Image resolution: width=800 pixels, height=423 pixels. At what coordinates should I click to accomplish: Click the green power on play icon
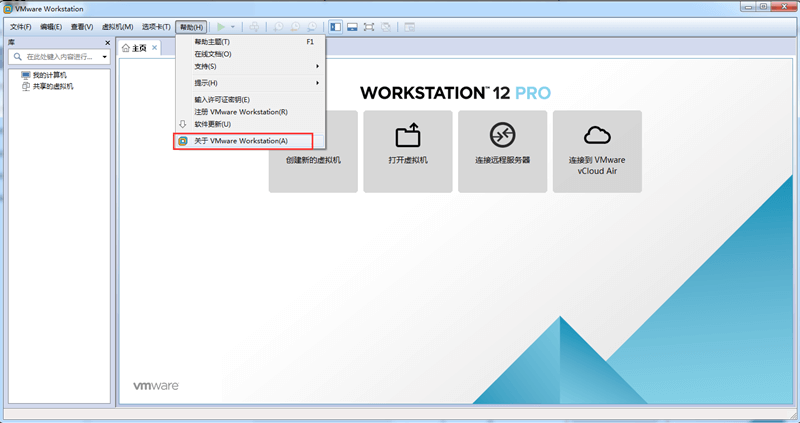[221, 27]
